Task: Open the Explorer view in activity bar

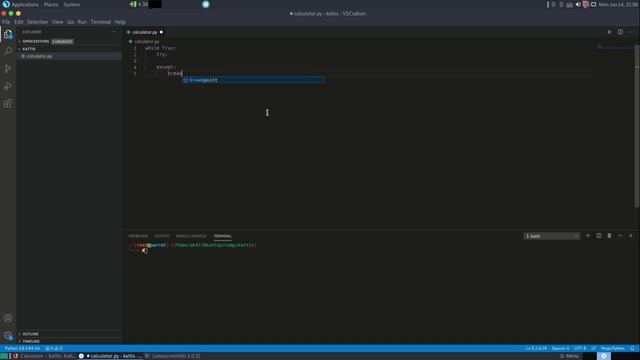Action: point(8,34)
